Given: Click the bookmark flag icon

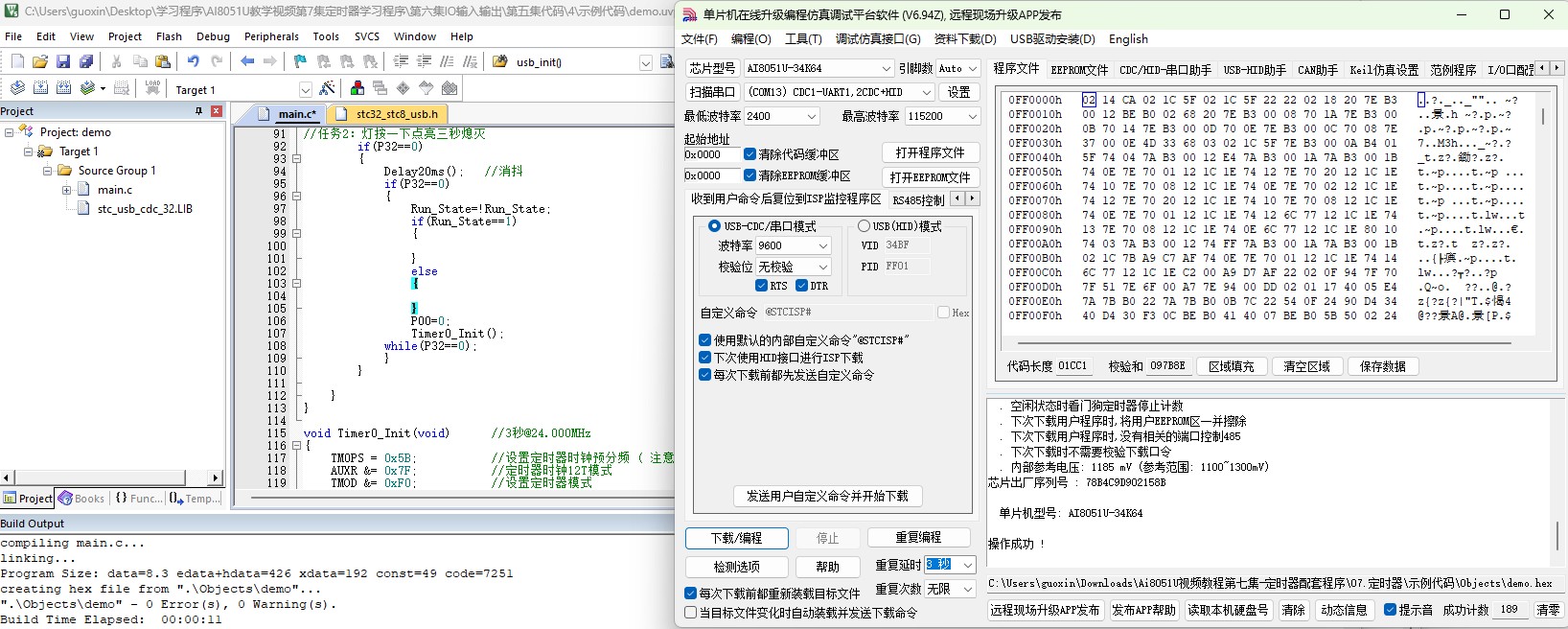Looking at the screenshot, I should pos(300,61).
